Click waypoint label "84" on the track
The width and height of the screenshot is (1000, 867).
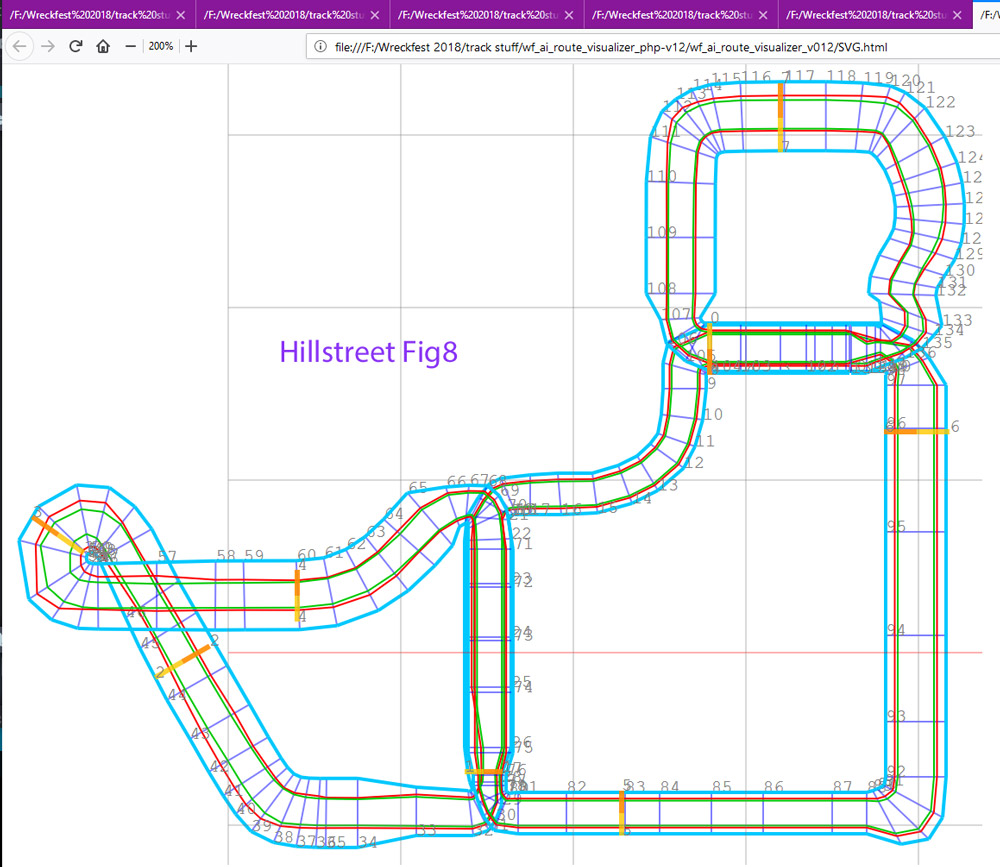coord(670,787)
